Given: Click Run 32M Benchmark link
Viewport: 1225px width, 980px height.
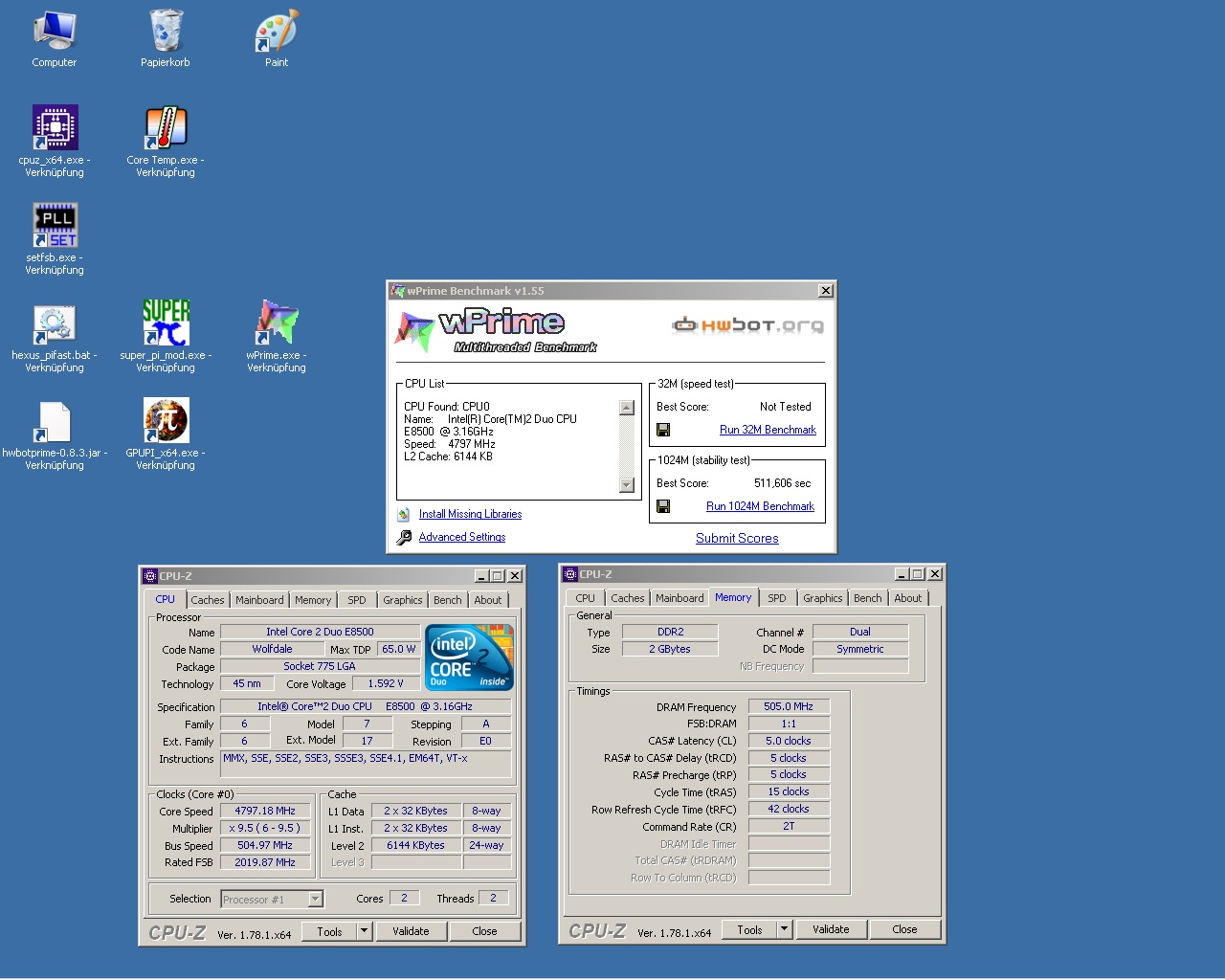Looking at the screenshot, I should pos(768,430).
